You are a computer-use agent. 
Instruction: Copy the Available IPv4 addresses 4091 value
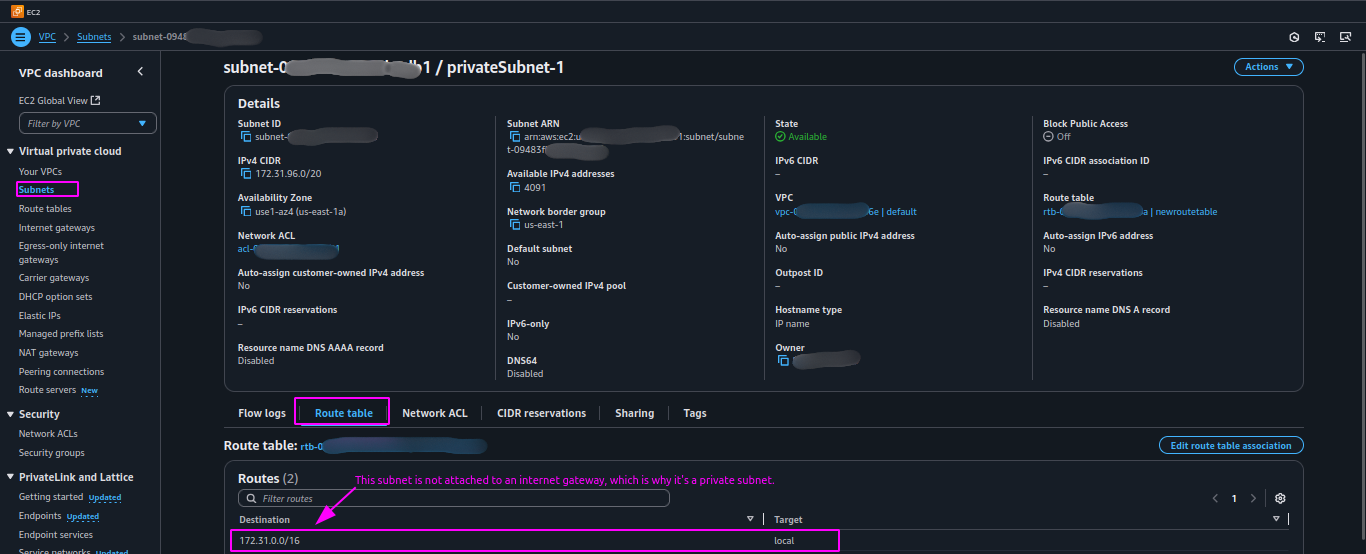pyautogui.click(x=515, y=186)
